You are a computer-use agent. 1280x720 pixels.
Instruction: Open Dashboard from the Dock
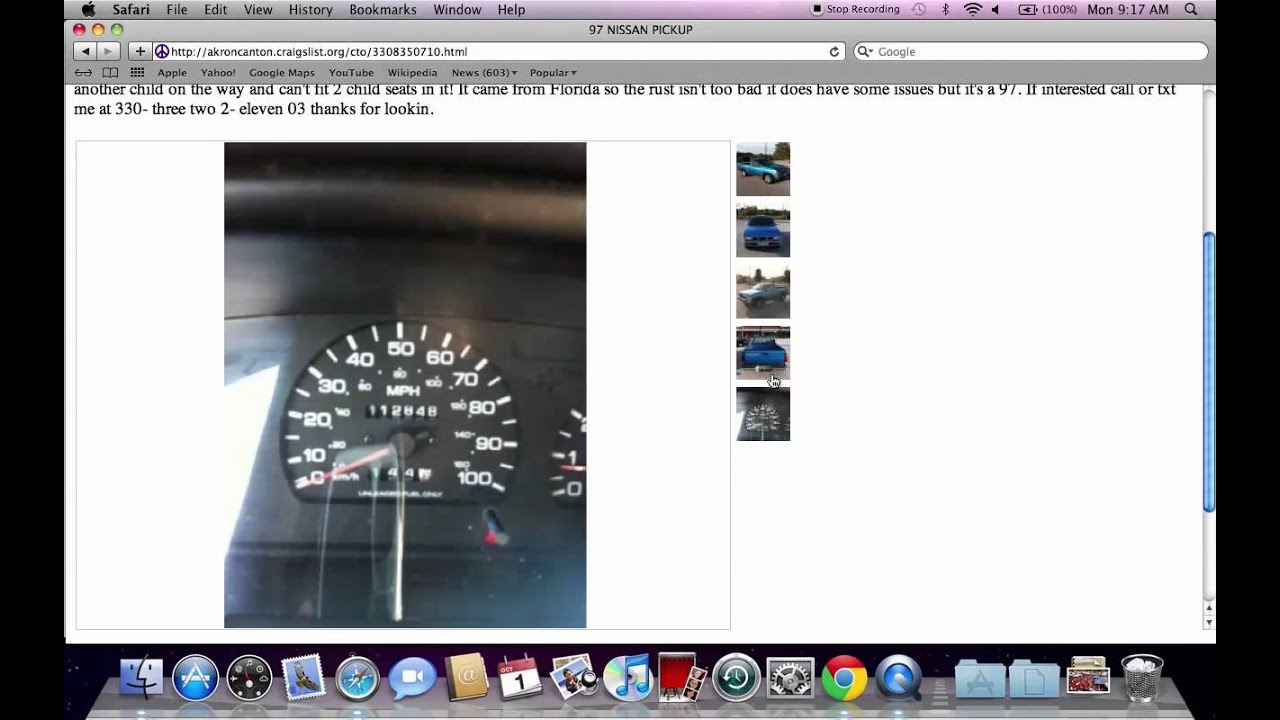click(249, 678)
